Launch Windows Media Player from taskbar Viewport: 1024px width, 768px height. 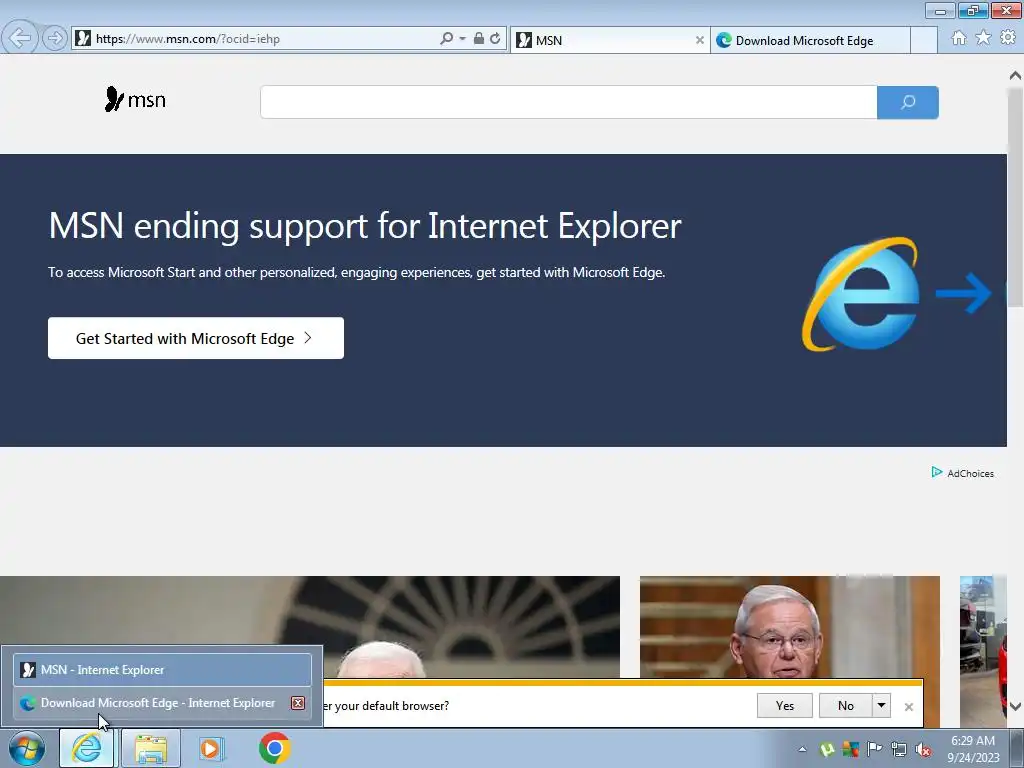[211, 748]
